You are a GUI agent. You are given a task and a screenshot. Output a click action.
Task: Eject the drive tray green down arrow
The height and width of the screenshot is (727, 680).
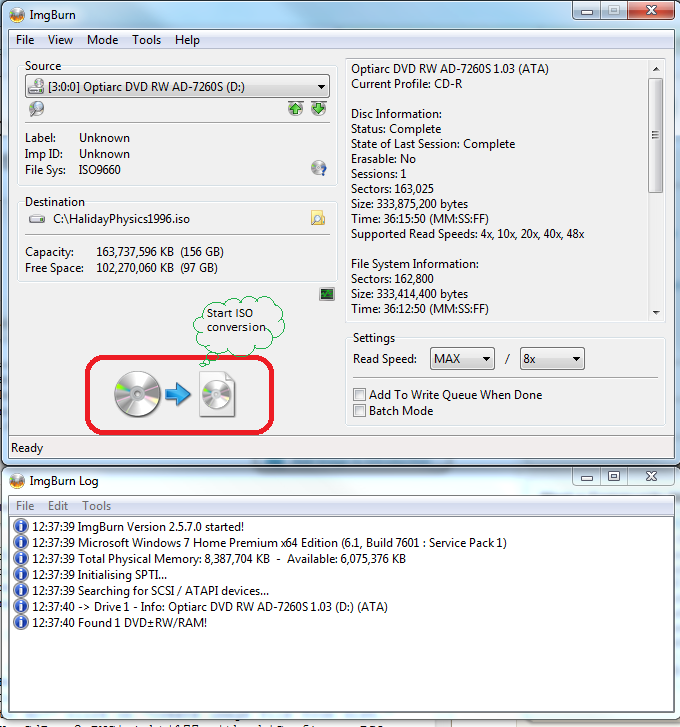318,108
